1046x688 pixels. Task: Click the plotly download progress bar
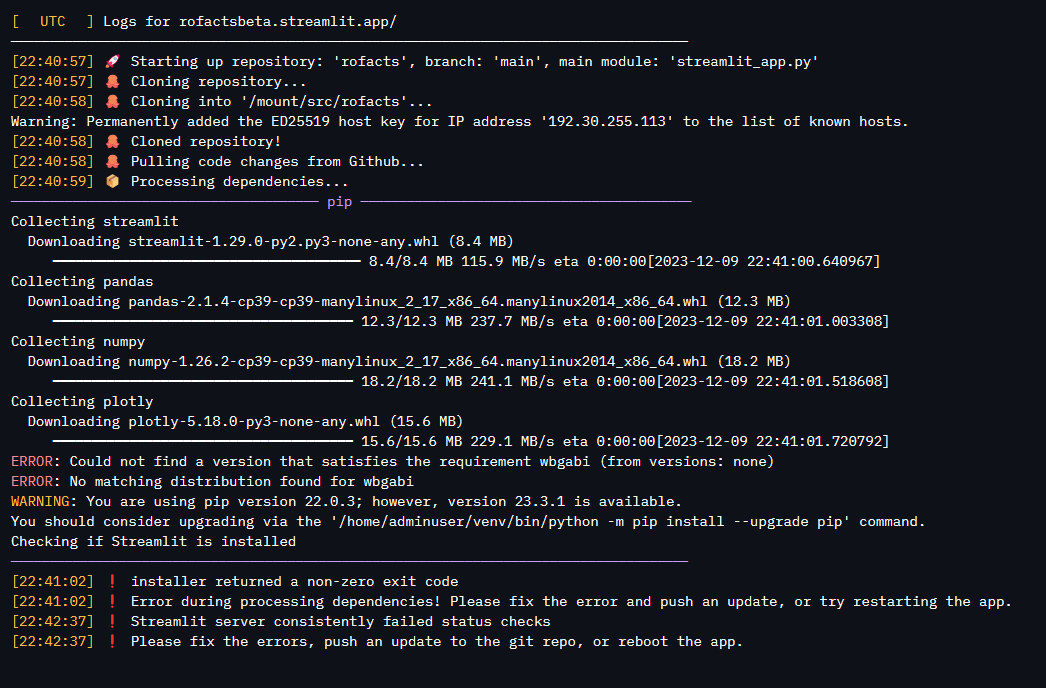point(201,442)
